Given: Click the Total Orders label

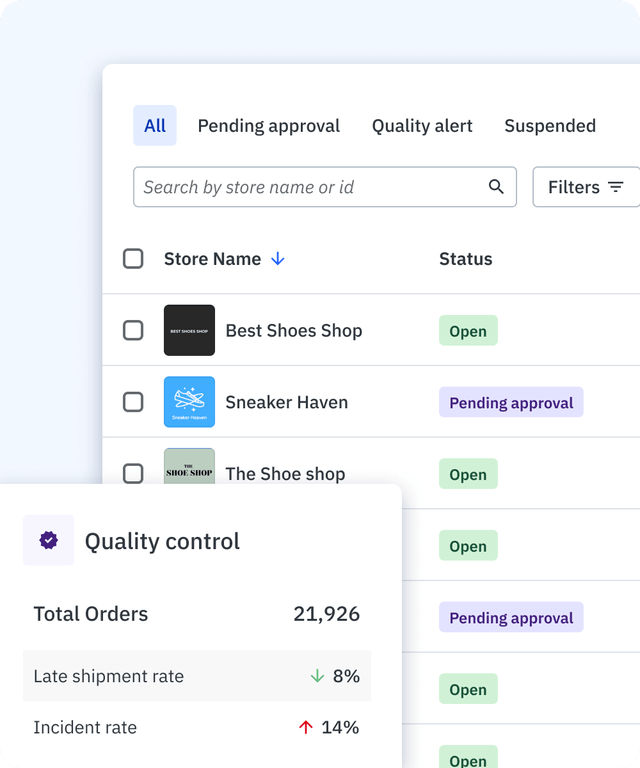Looking at the screenshot, I should point(91,614).
